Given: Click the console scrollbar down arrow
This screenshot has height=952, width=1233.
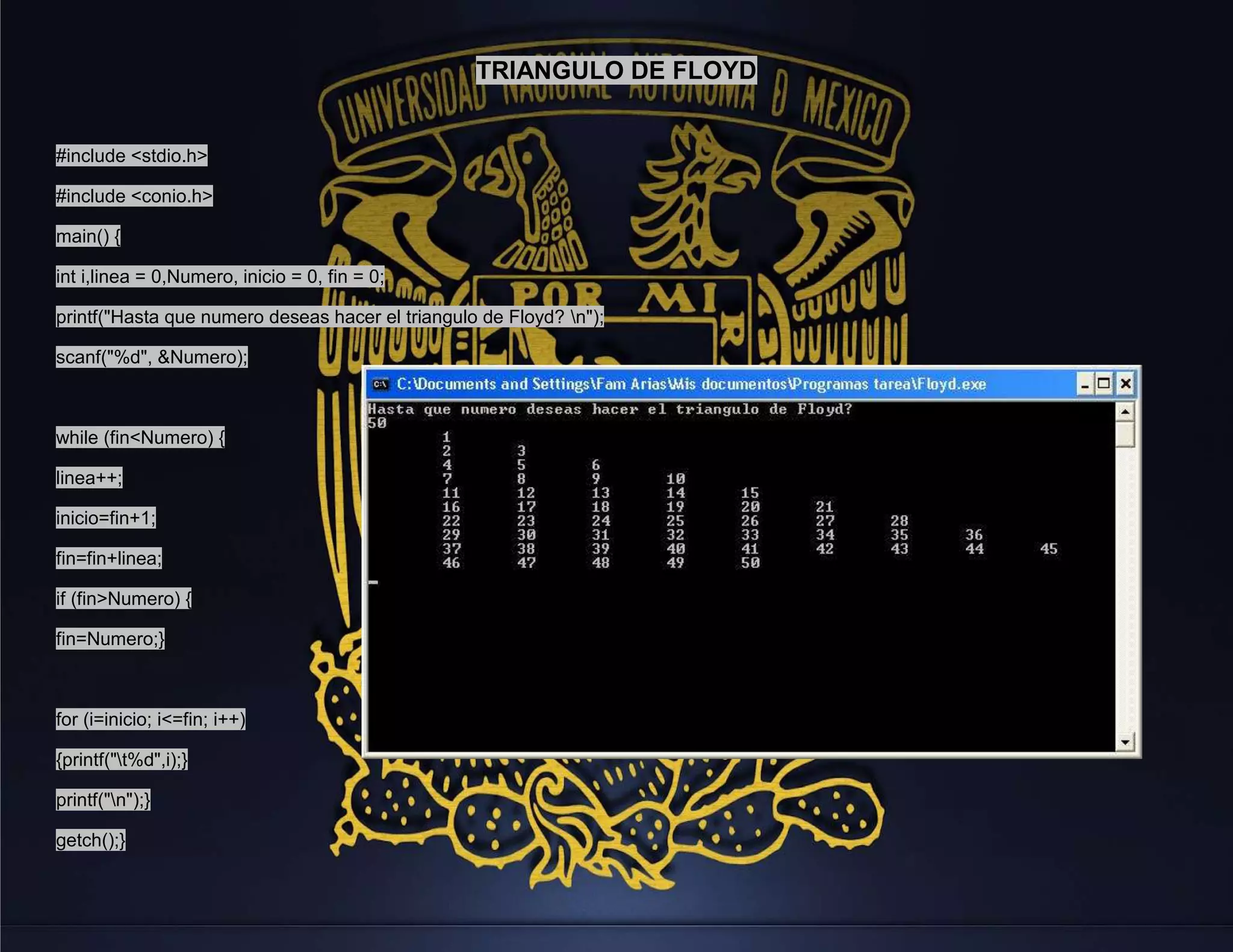Looking at the screenshot, I should point(1125,742).
